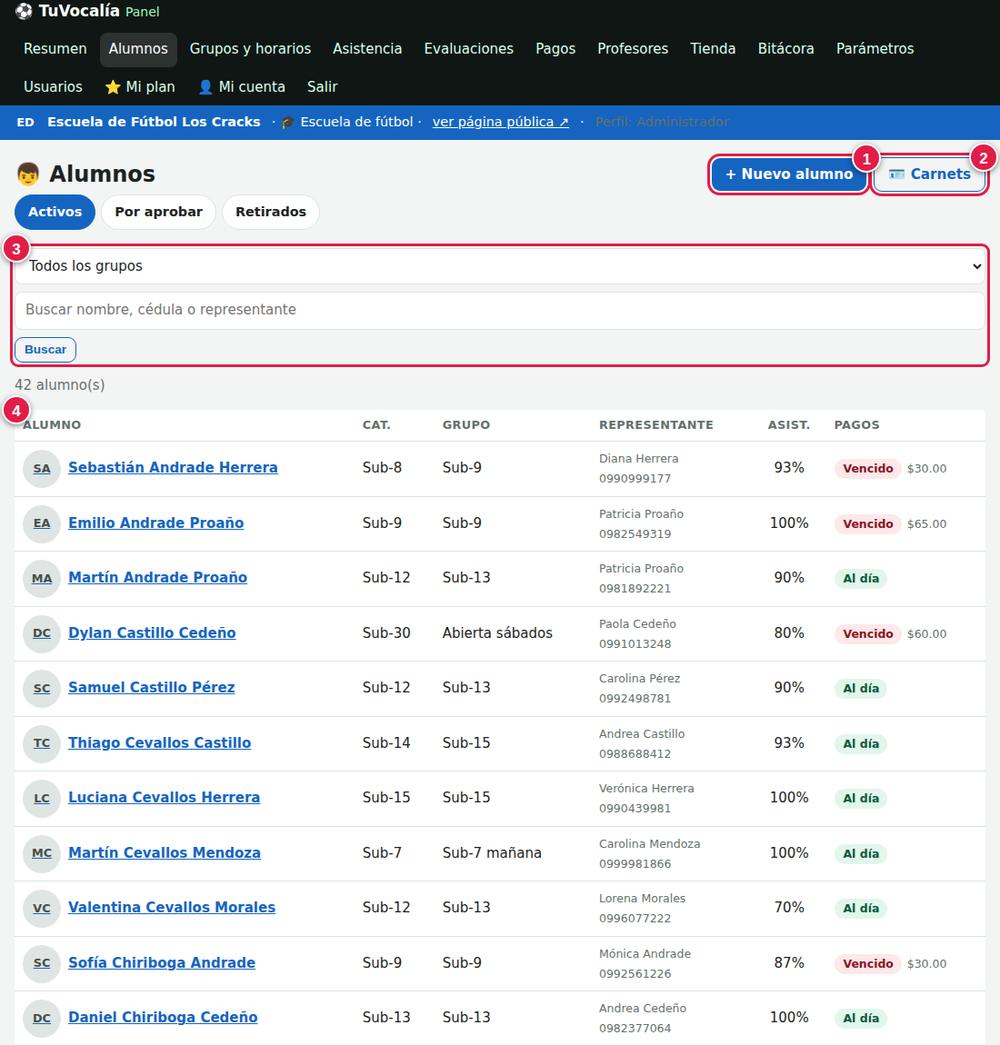
Task: Click the Buscar button
Action: click(45, 350)
